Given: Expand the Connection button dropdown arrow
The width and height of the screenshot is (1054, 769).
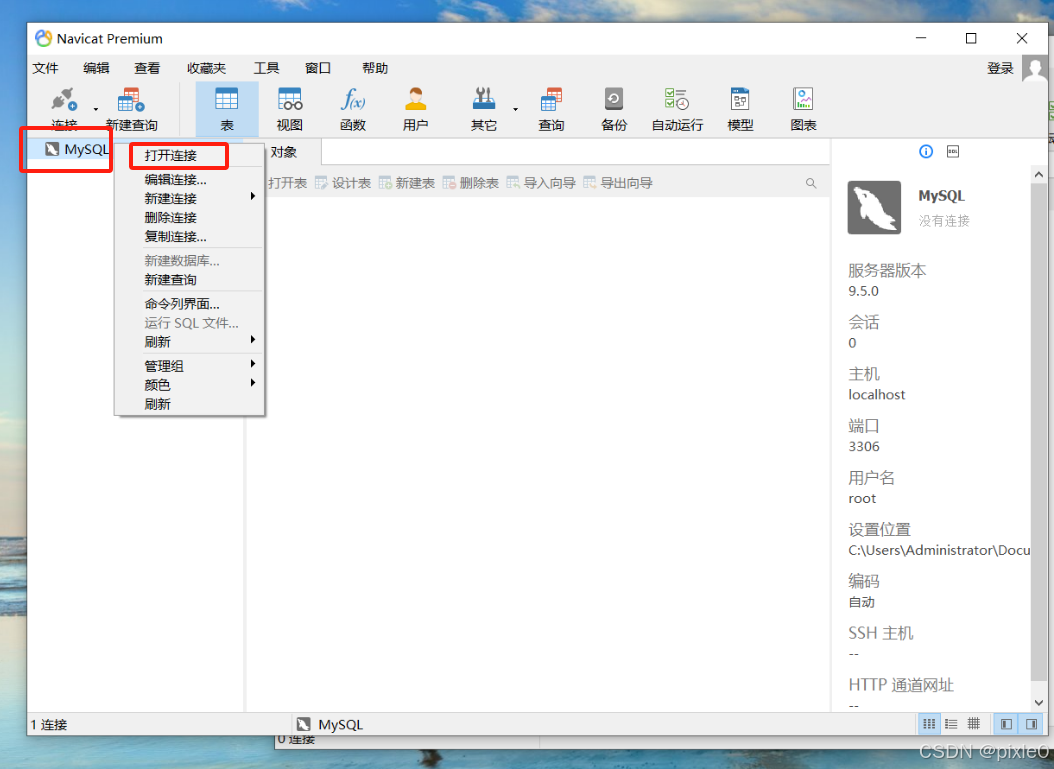Looking at the screenshot, I should (95, 109).
